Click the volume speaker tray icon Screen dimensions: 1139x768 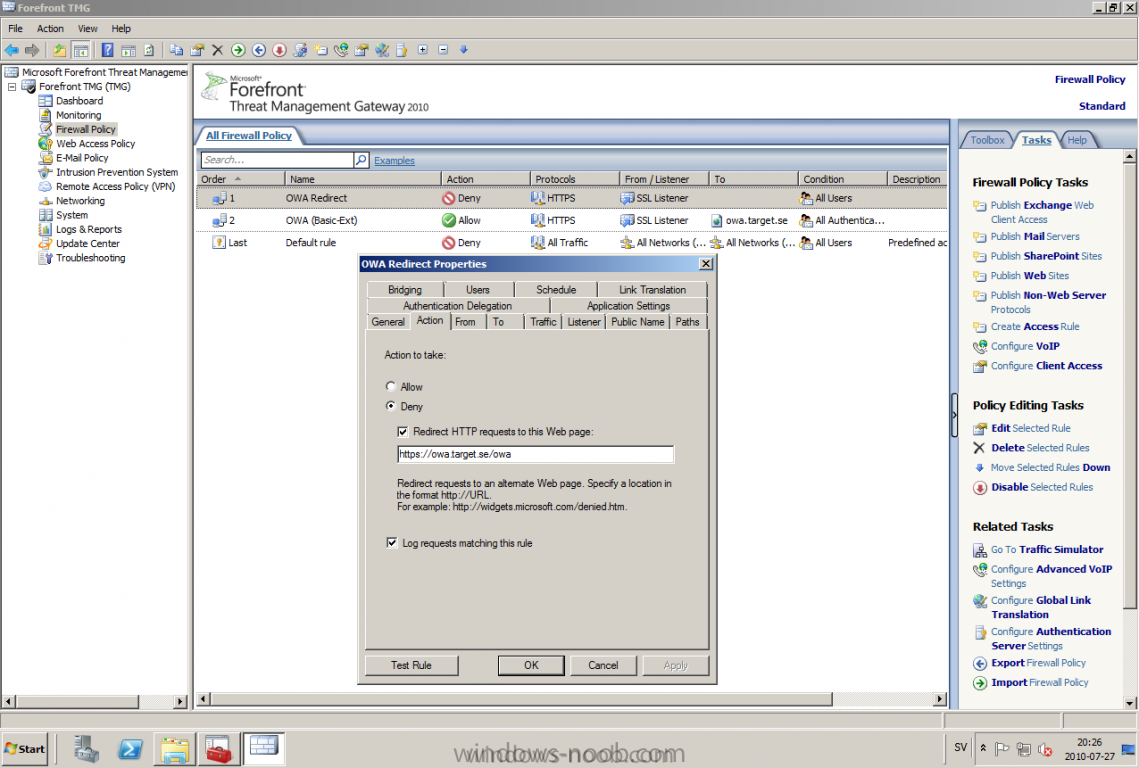click(1045, 749)
